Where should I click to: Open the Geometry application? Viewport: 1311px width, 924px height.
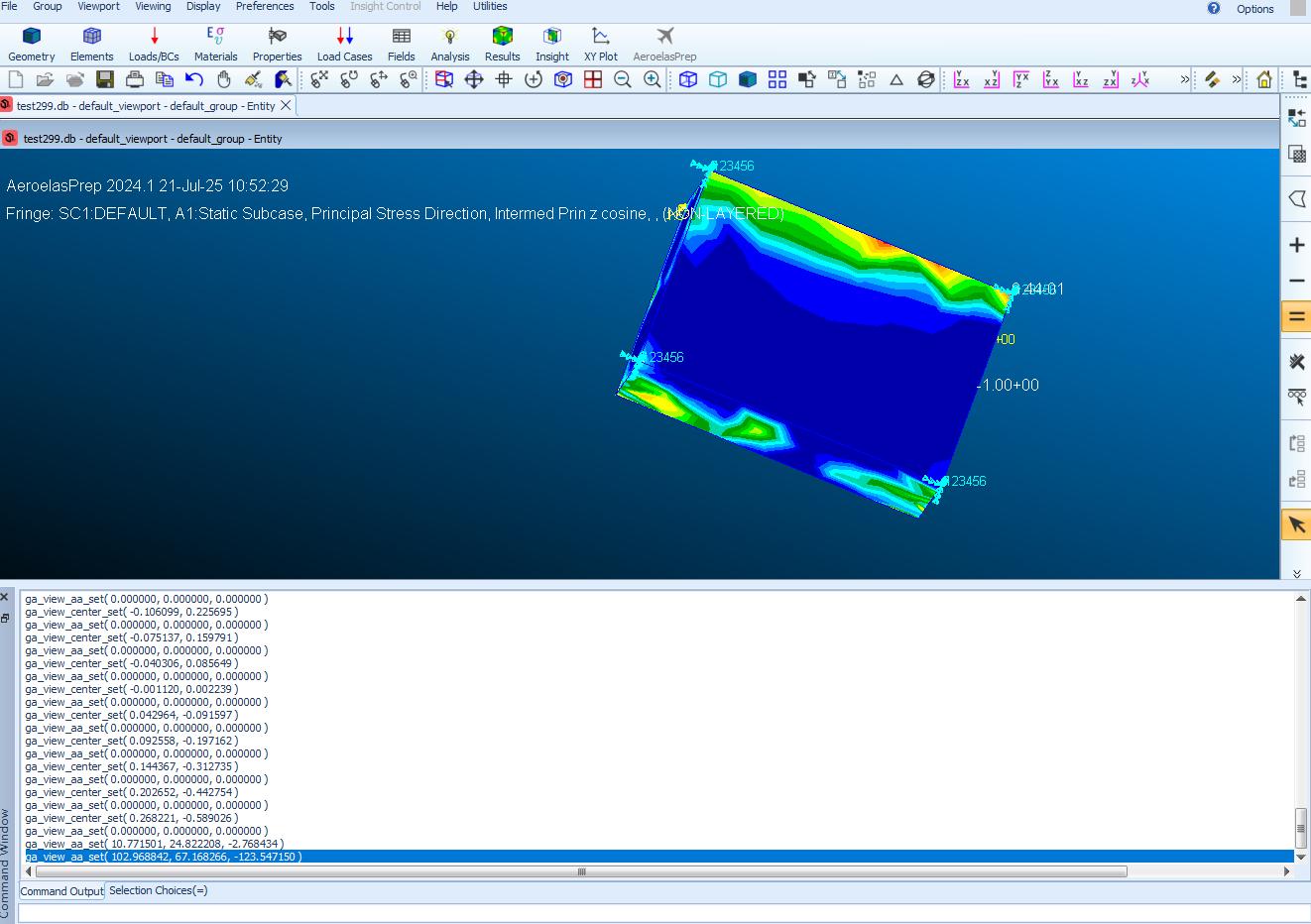pyautogui.click(x=32, y=45)
